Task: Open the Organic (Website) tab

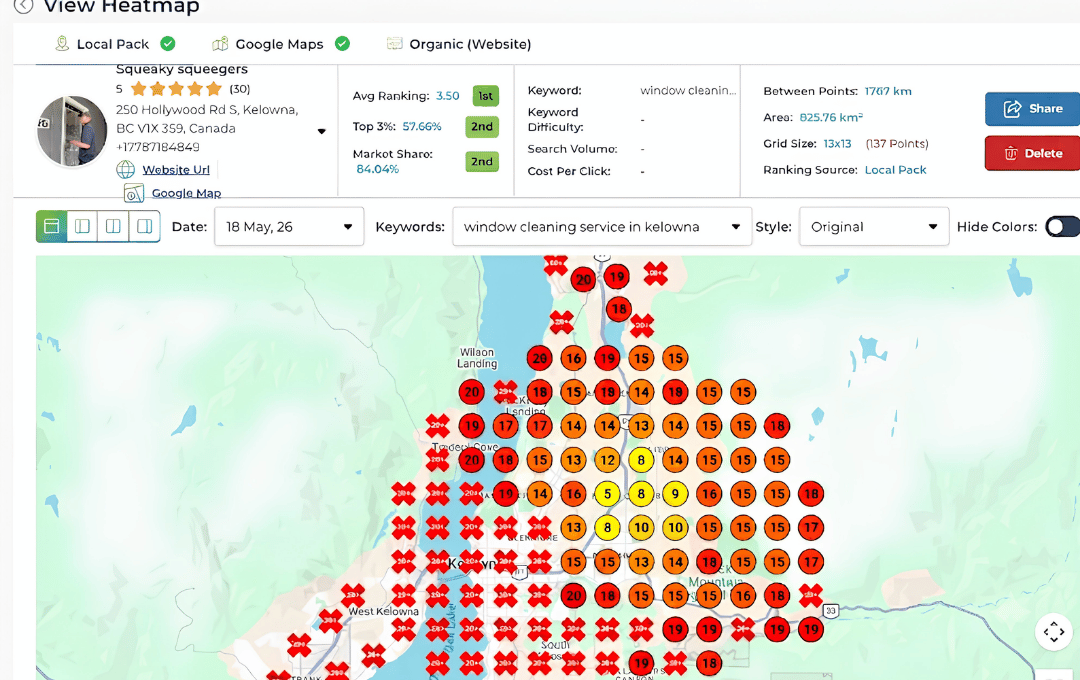Action: [x=459, y=44]
